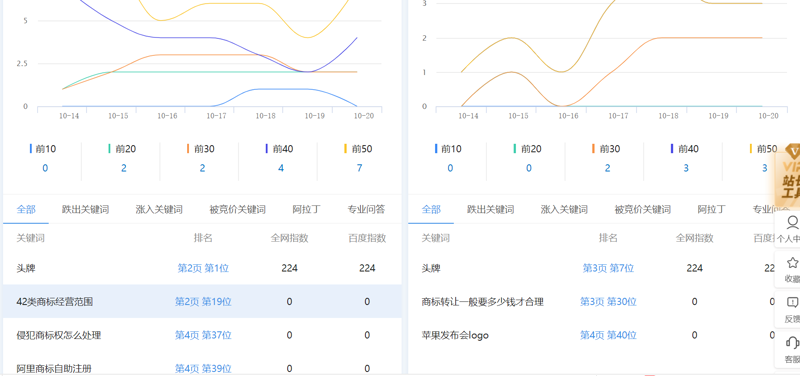The image size is (800, 376).
Task: Click ranking link 第3页 第7位
Action: coord(608,268)
